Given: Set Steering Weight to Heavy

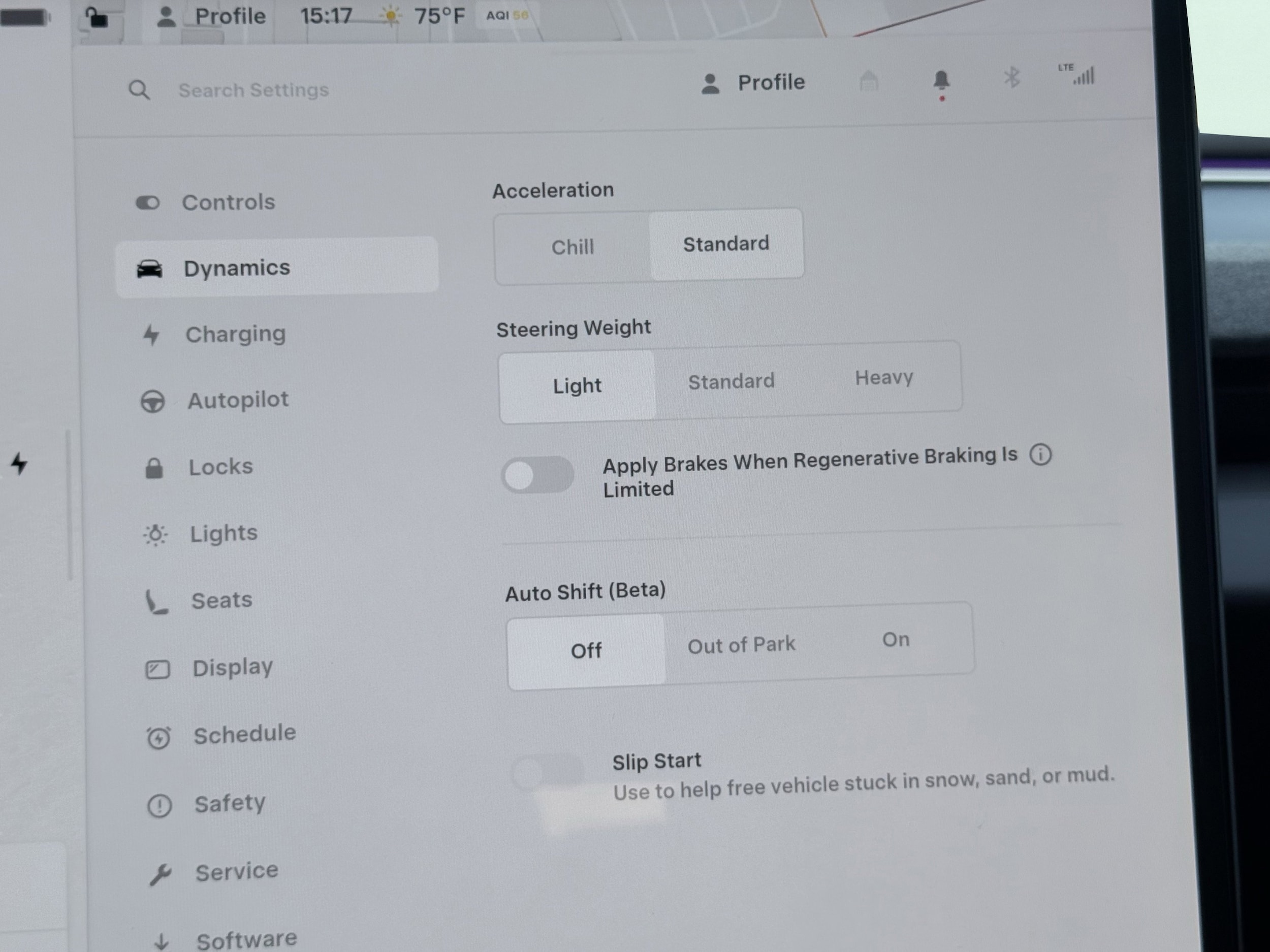Looking at the screenshot, I should click(x=883, y=378).
